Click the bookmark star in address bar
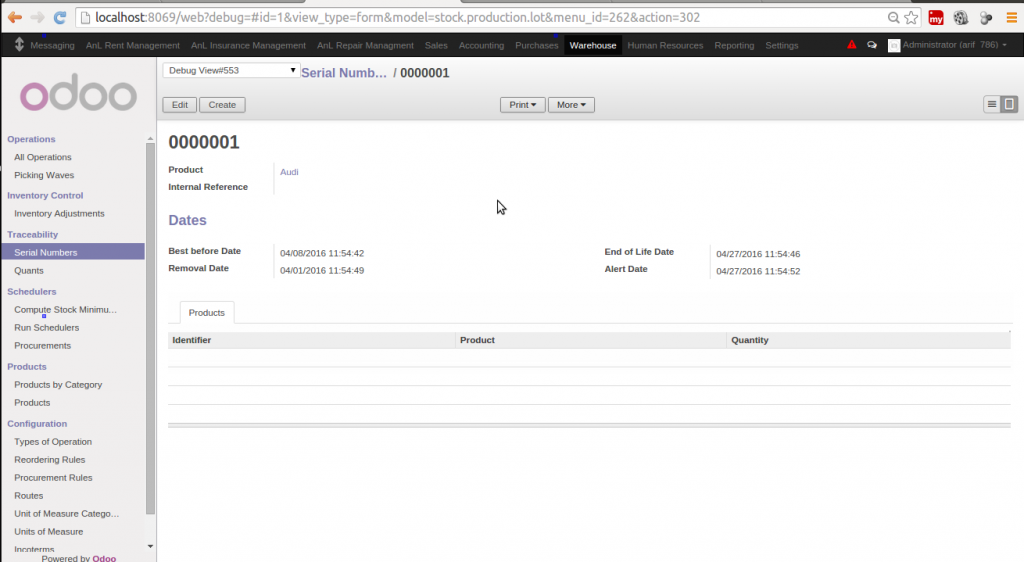The width and height of the screenshot is (1024, 562). pyautogui.click(x=911, y=17)
